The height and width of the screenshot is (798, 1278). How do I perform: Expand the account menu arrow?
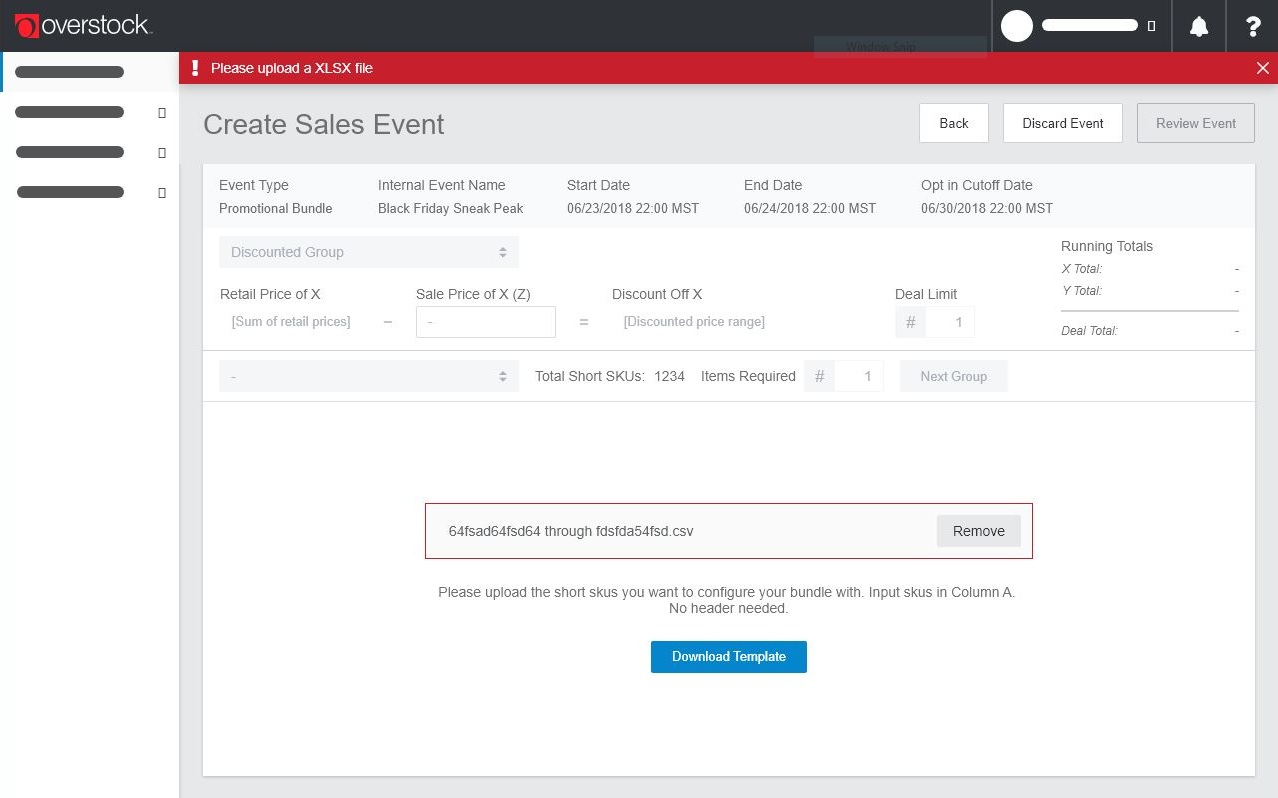[1151, 26]
